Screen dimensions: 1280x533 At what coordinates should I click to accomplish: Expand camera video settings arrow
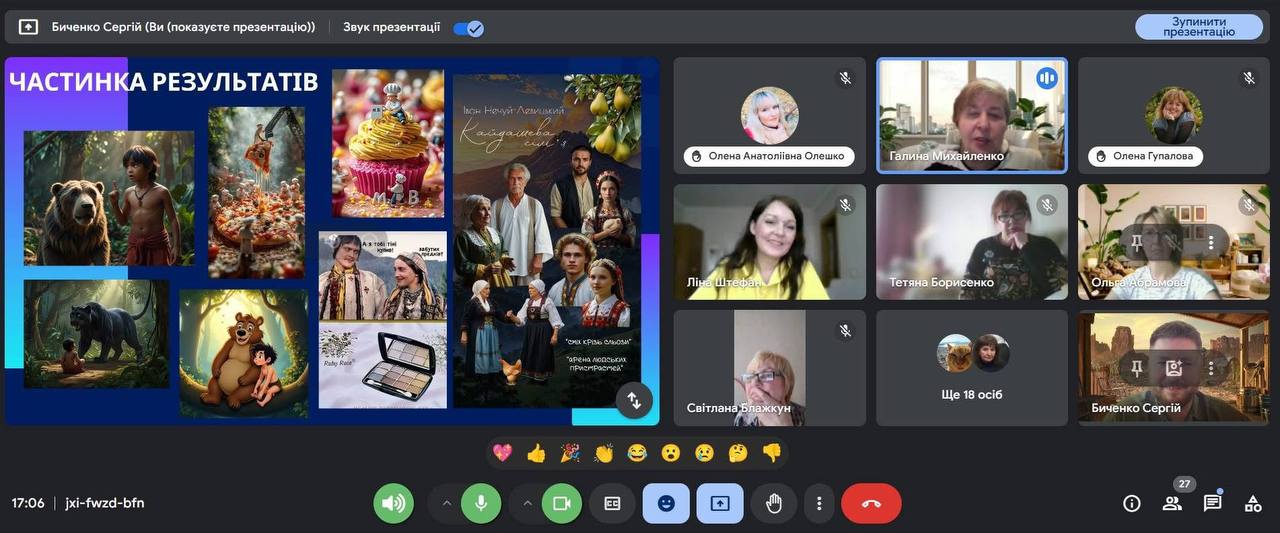tap(527, 503)
